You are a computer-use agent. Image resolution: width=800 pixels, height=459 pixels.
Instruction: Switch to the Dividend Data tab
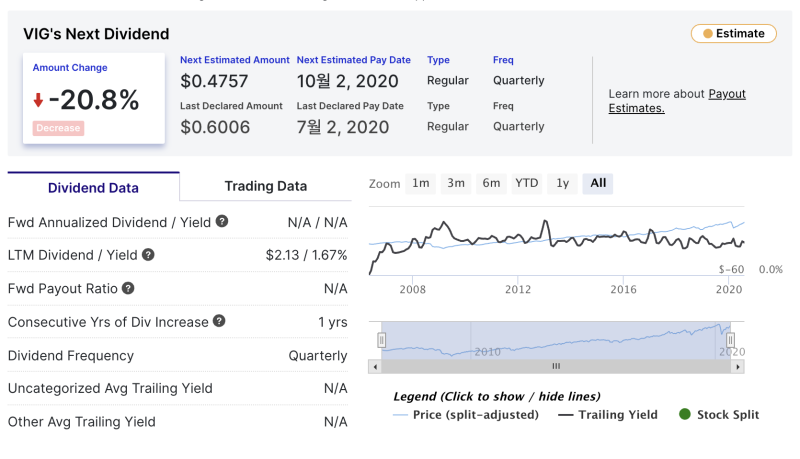click(x=93, y=187)
